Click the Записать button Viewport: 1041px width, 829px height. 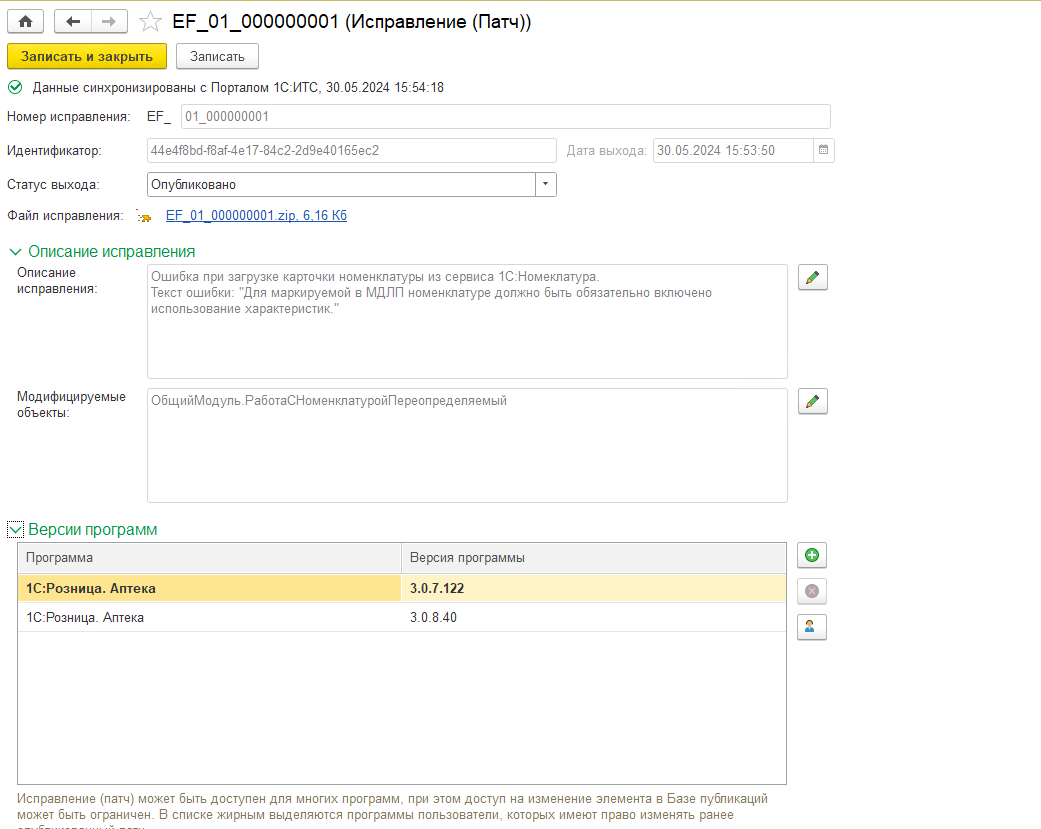tap(217, 56)
